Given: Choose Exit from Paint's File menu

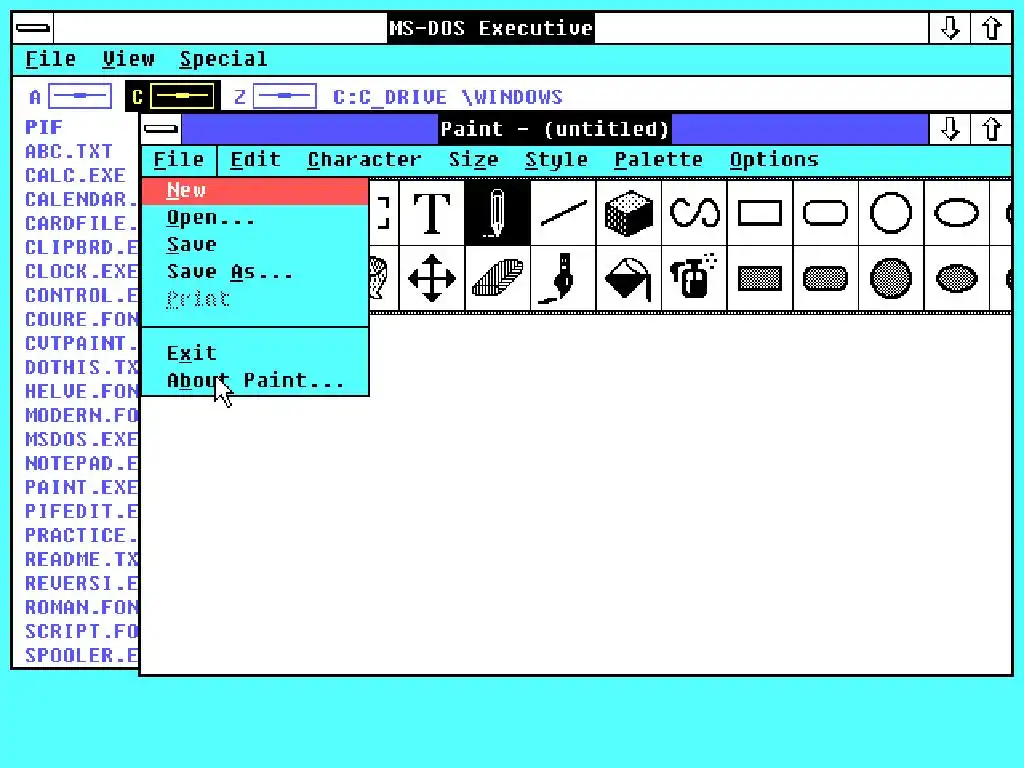Looking at the screenshot, I should pyautogui.click(x=255, y=353).
